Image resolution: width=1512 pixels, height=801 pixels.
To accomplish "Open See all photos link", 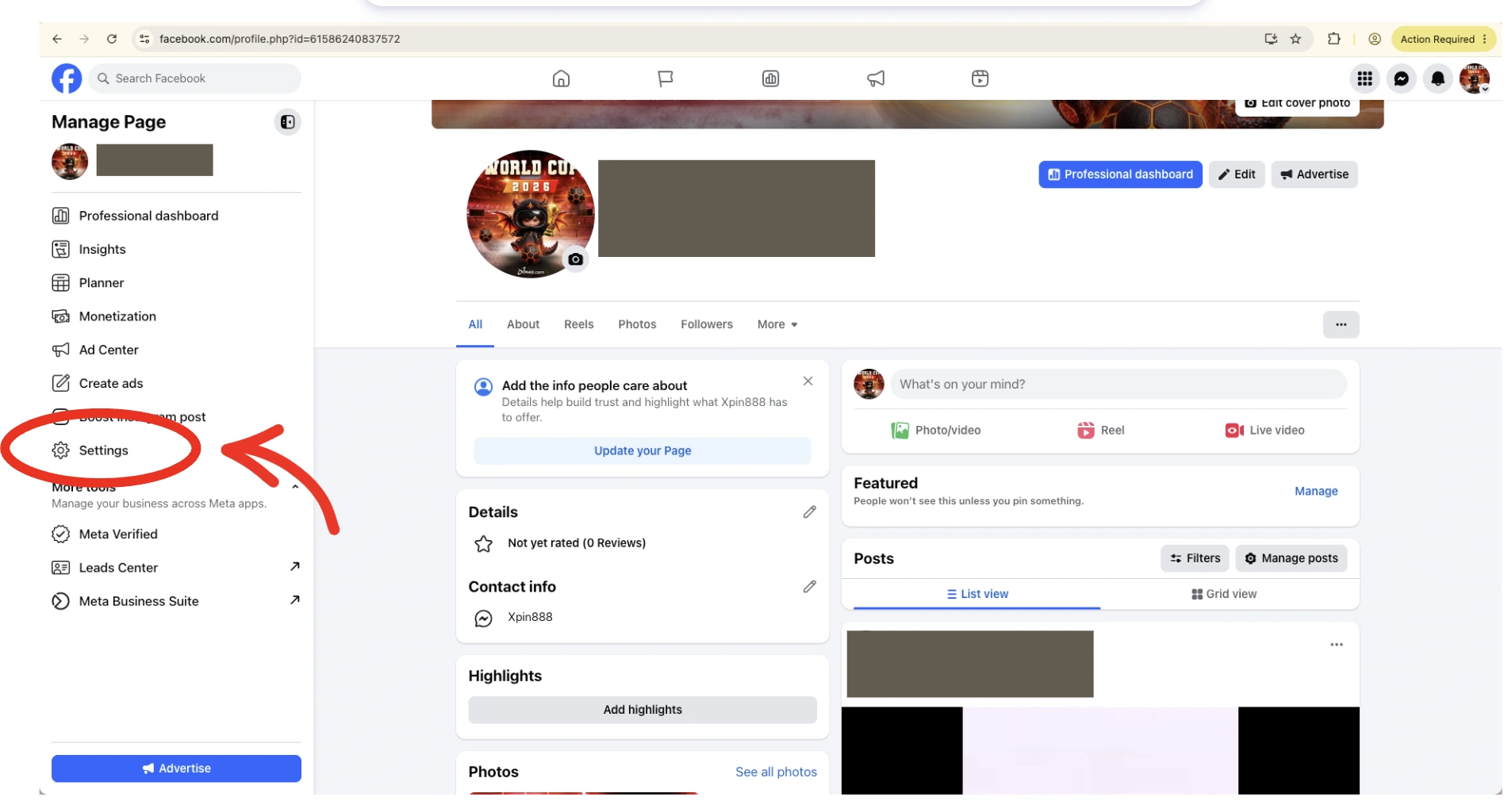I will click(776, 772).
